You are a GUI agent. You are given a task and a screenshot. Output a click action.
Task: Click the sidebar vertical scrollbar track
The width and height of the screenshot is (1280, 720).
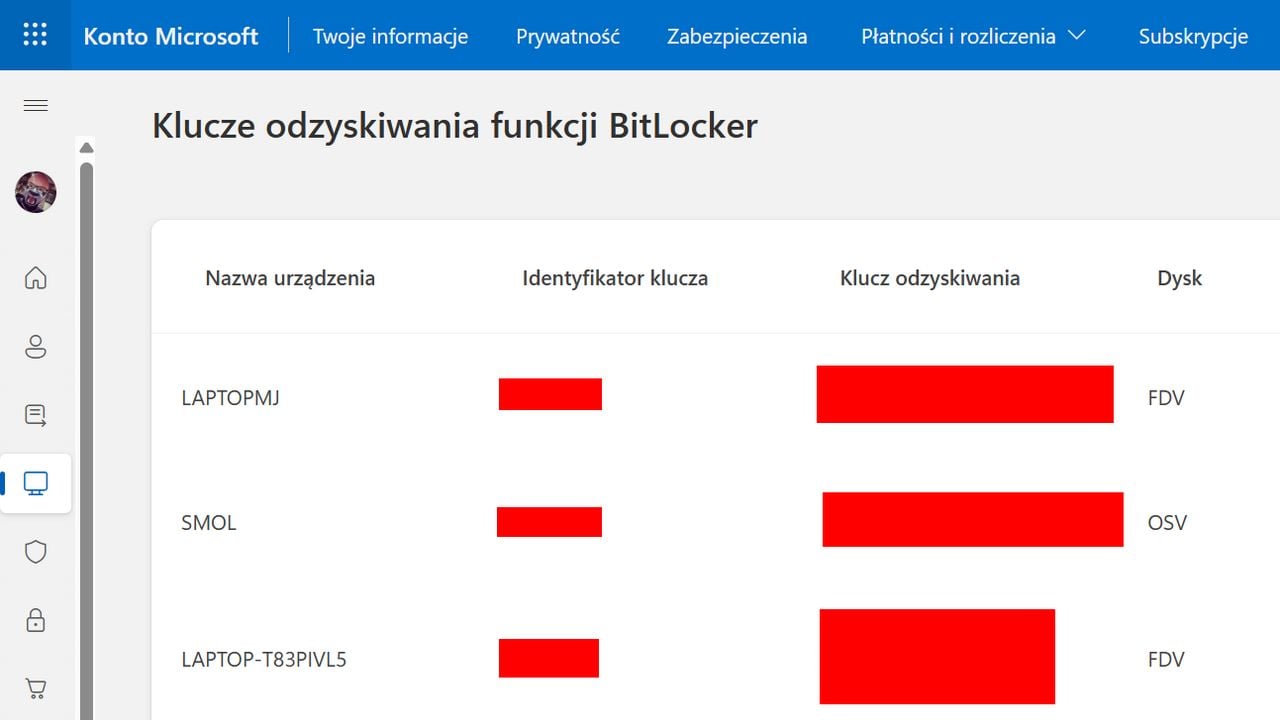pos(86,440)
